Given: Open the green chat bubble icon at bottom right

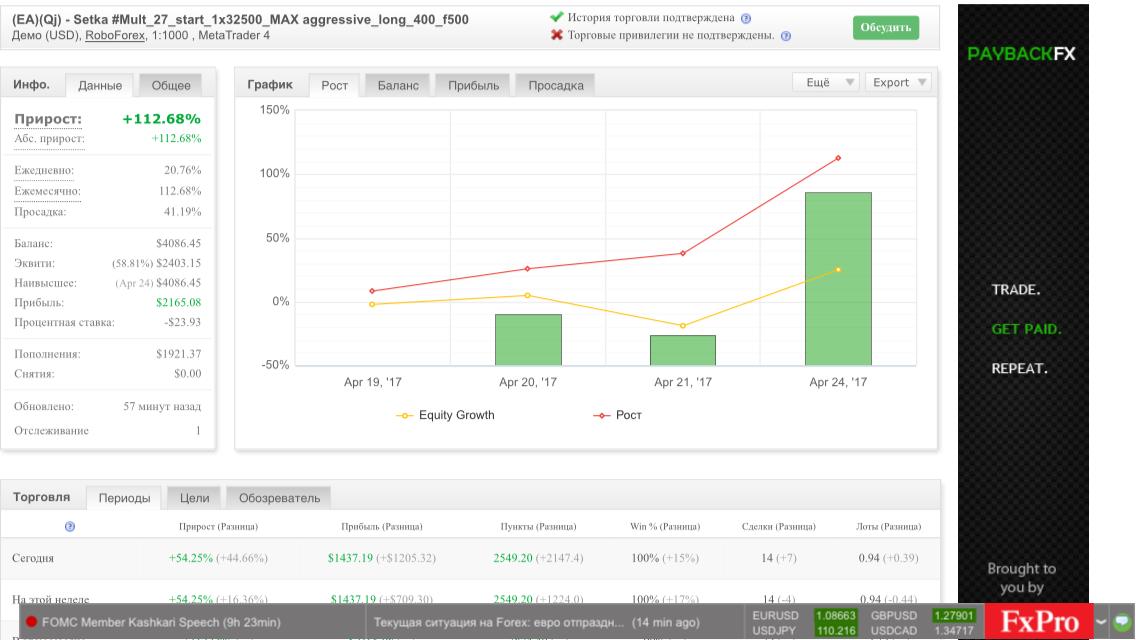Looking at the screenshot, I should coord(1122,622).
